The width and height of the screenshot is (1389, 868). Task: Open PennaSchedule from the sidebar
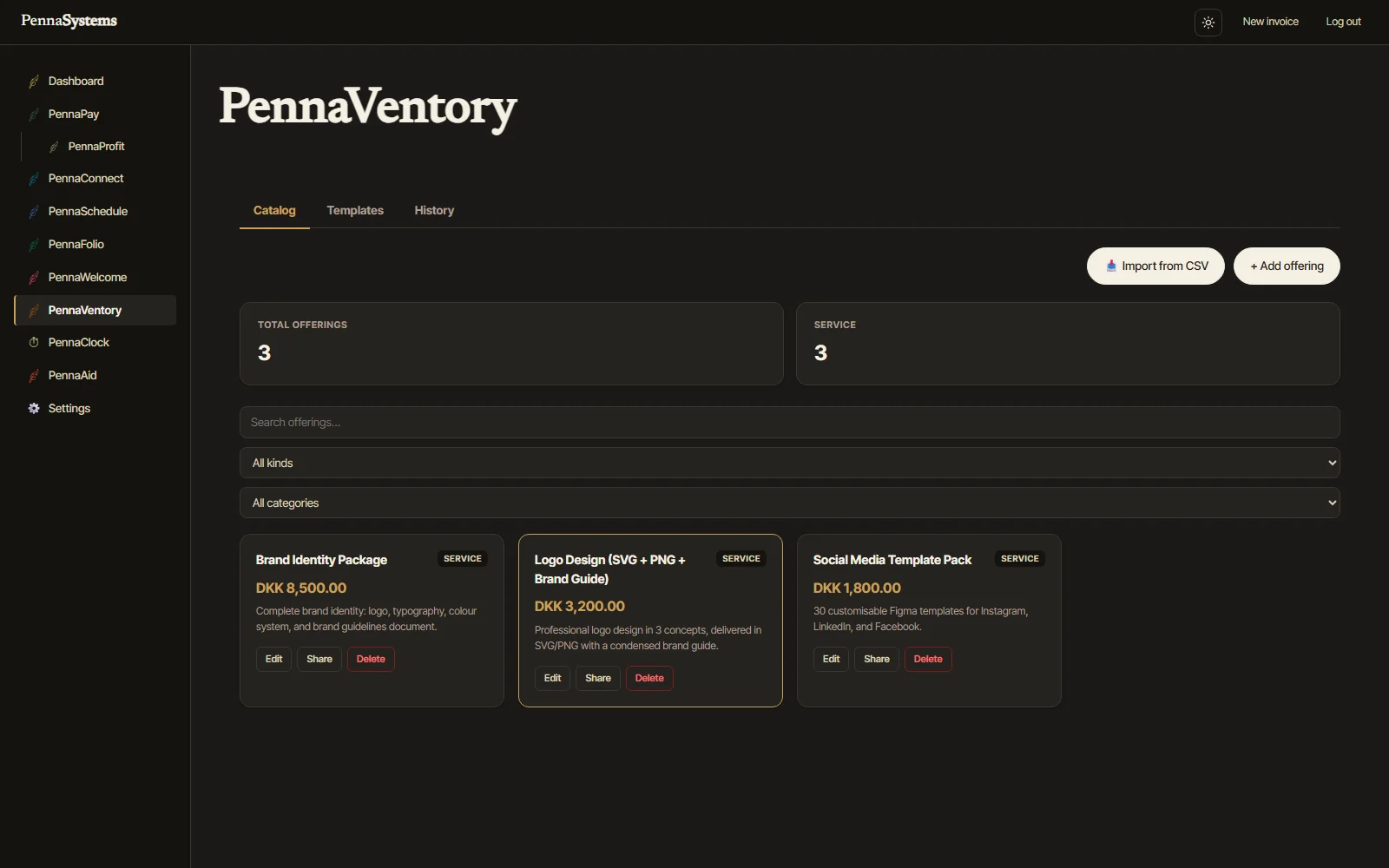[95, 212]
